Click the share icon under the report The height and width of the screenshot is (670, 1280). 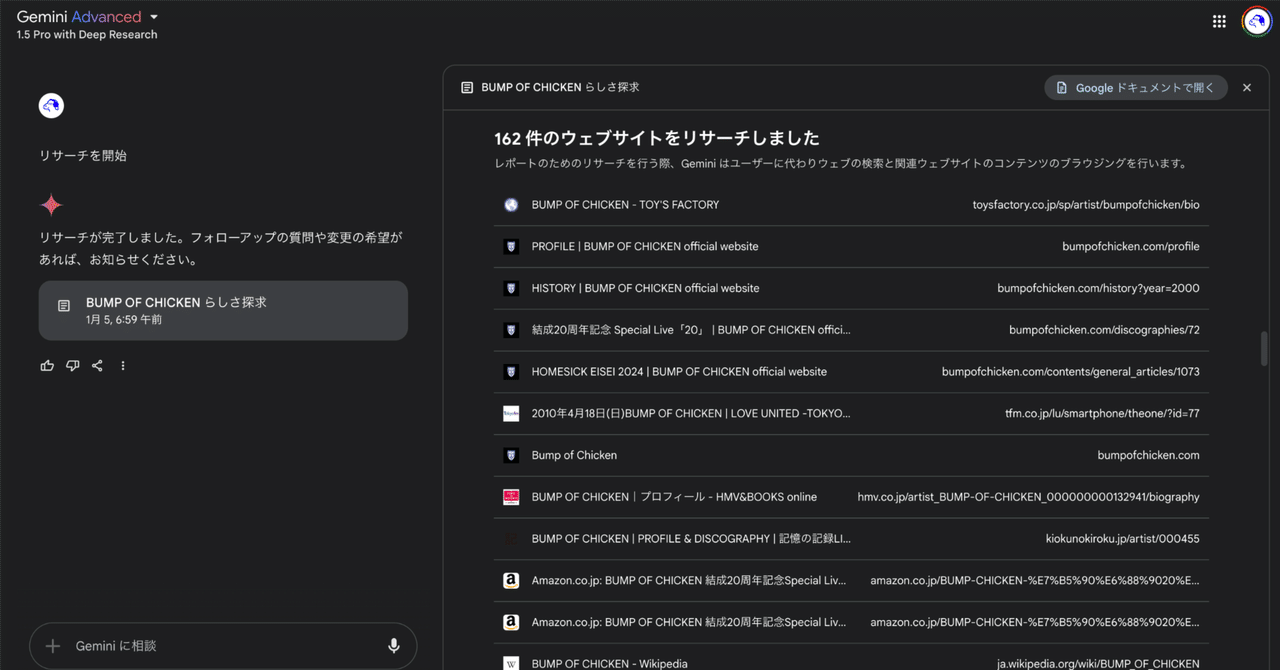coord(97,365)
